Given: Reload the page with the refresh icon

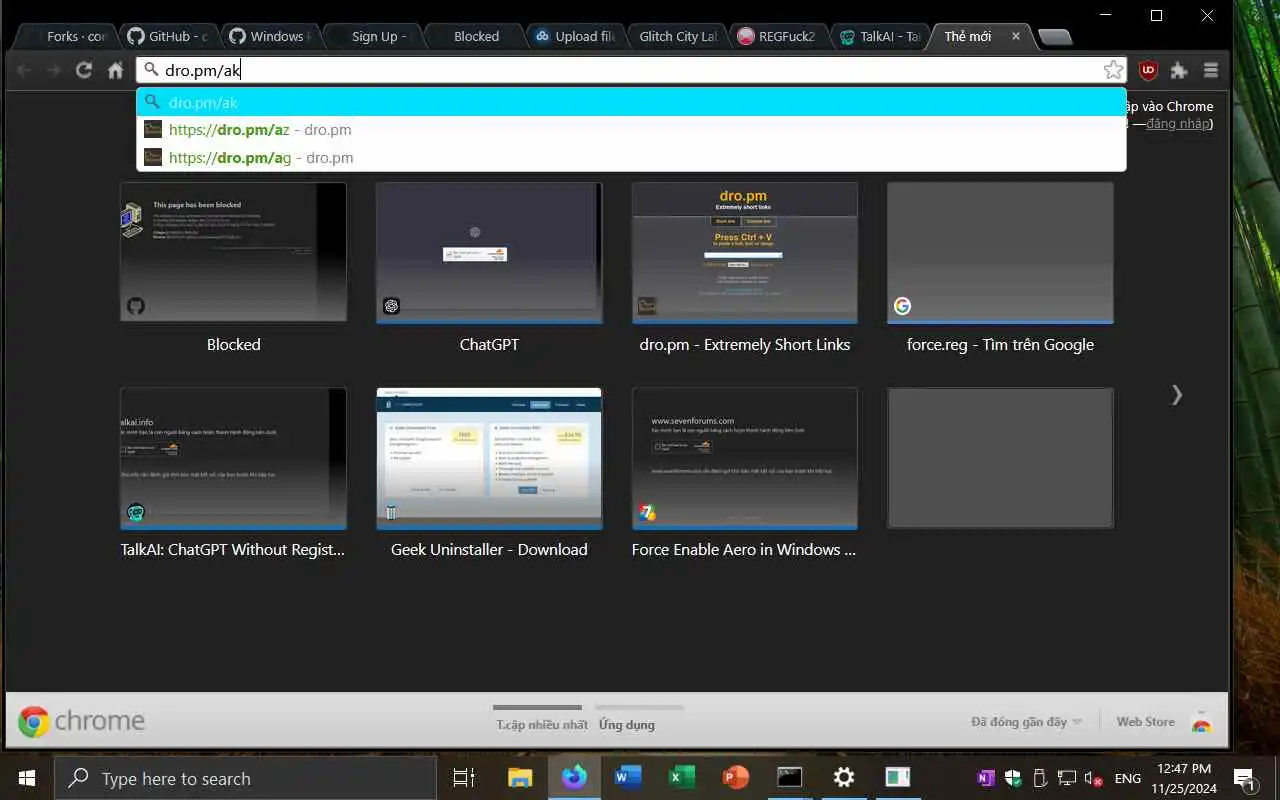Looking at the screenshot, I should pyautogui.click(x=84, y=70).
